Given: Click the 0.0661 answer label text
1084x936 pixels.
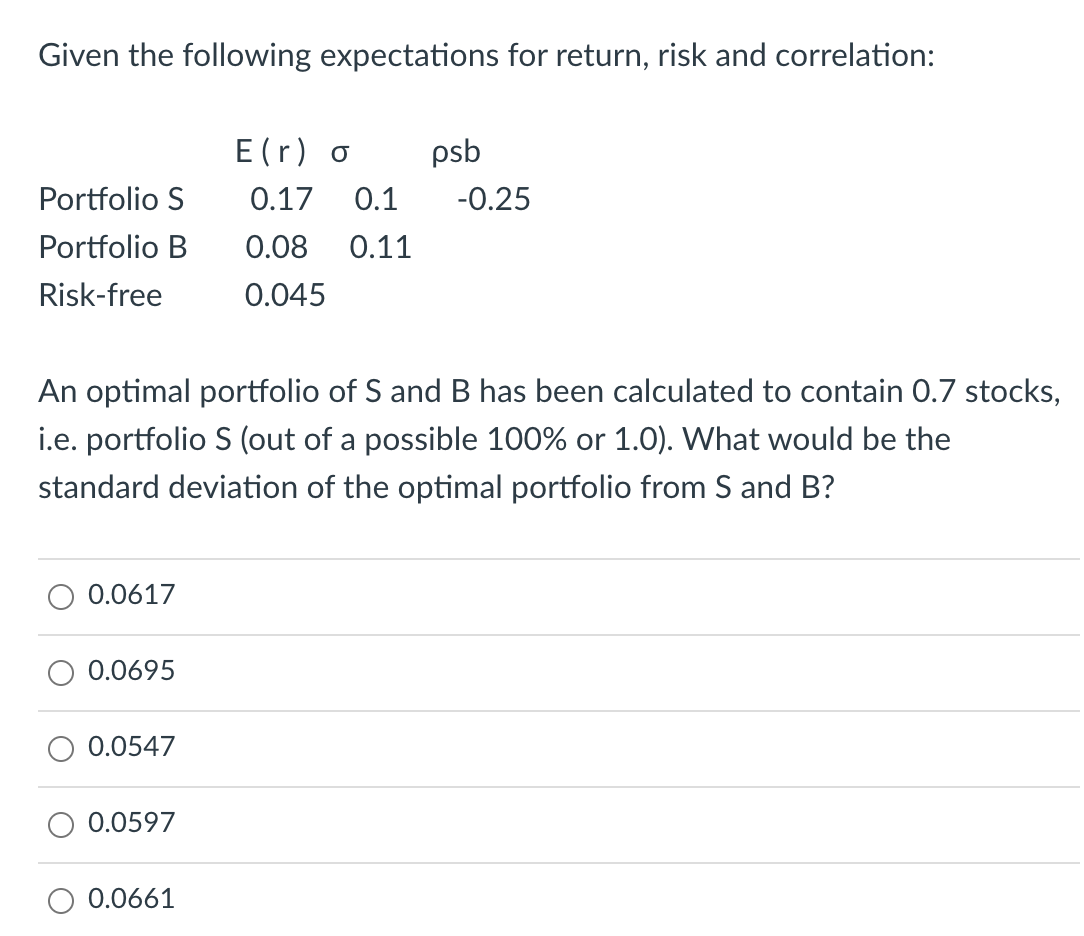Looking at the screenshot, I should tap(130, 899).
